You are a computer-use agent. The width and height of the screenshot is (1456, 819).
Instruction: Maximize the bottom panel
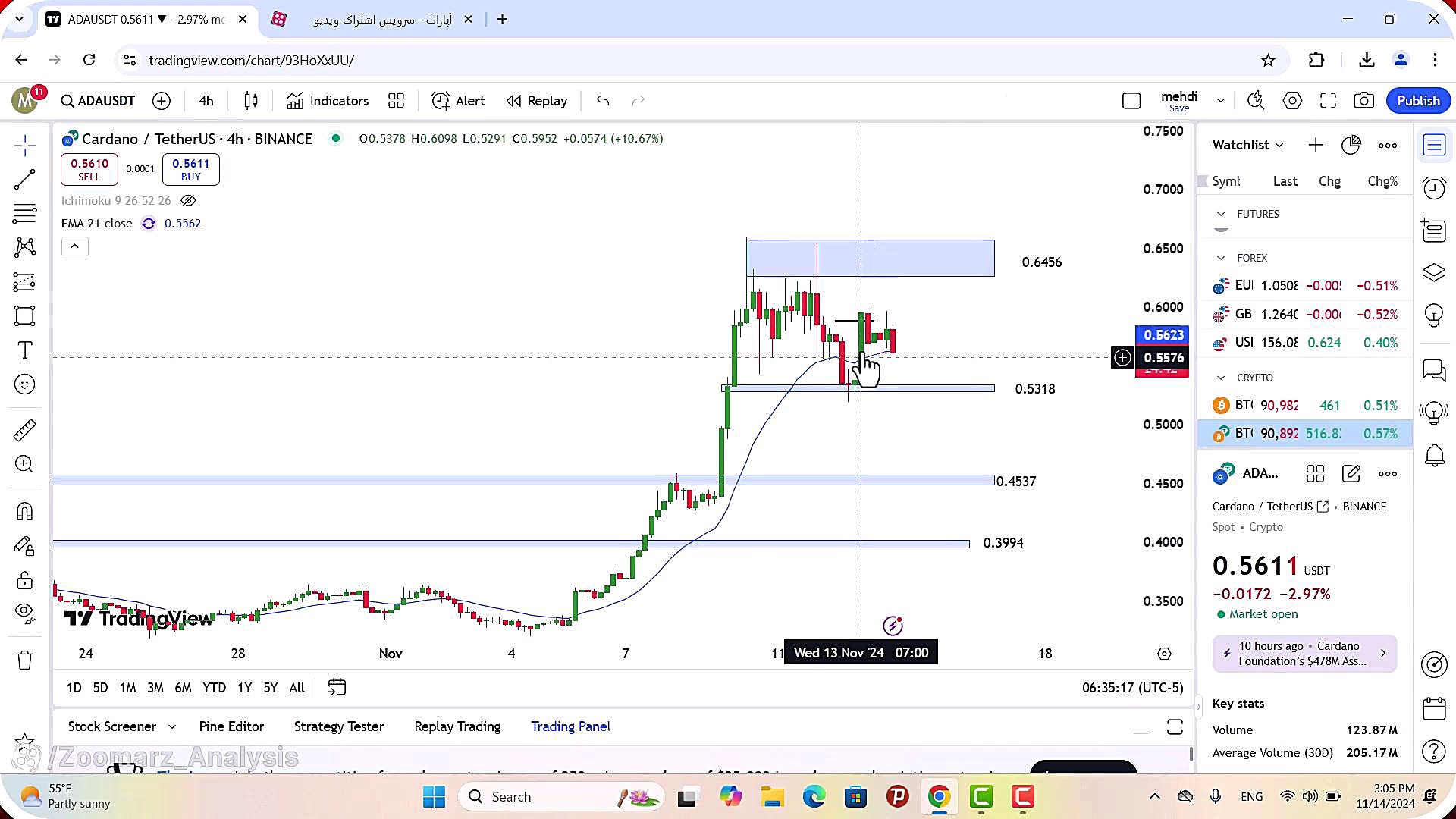pyautogui.click(x=1175, y=727)
